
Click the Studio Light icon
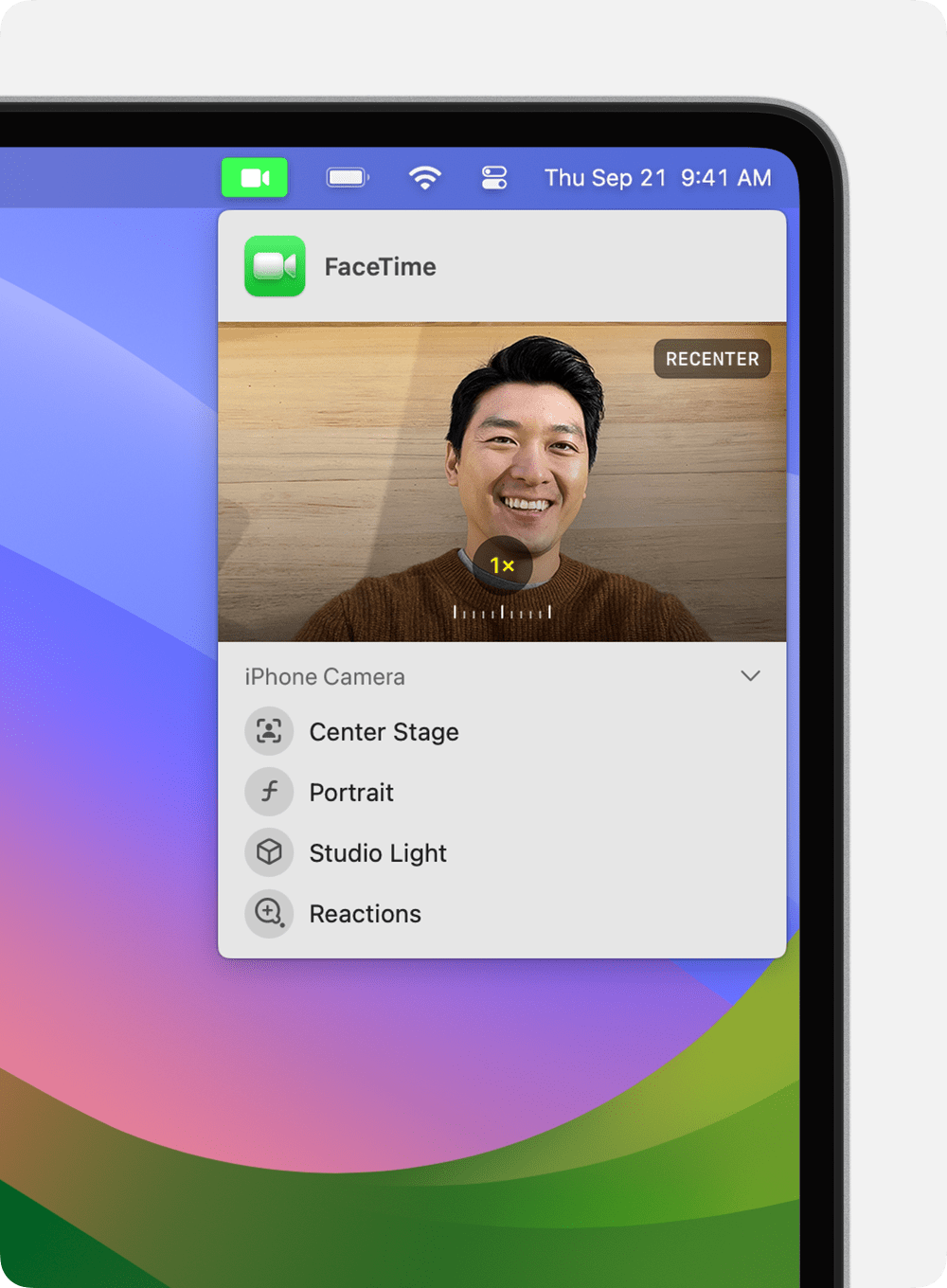click(x=269, y=852)
